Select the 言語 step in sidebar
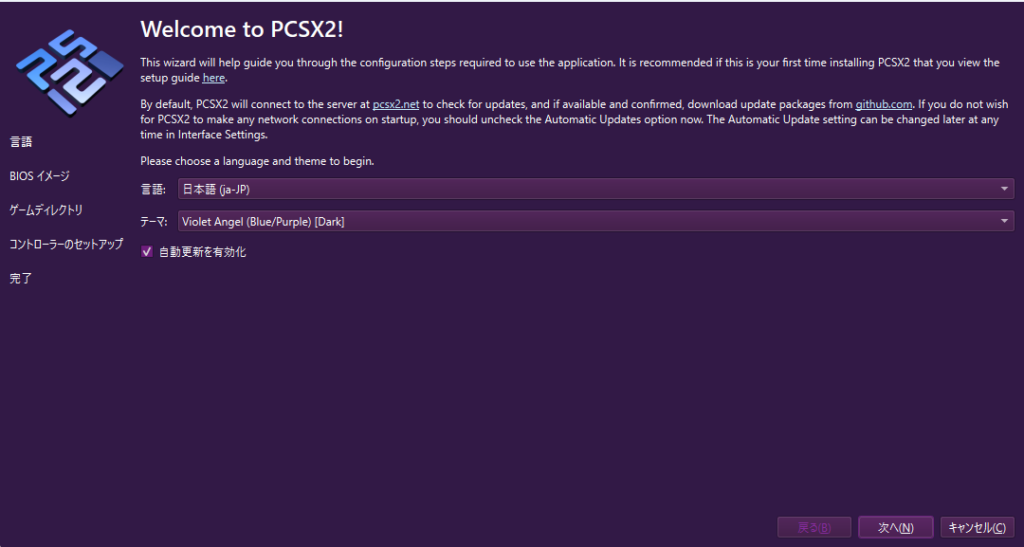This screenshot has height=547, width=1024. 21,142
